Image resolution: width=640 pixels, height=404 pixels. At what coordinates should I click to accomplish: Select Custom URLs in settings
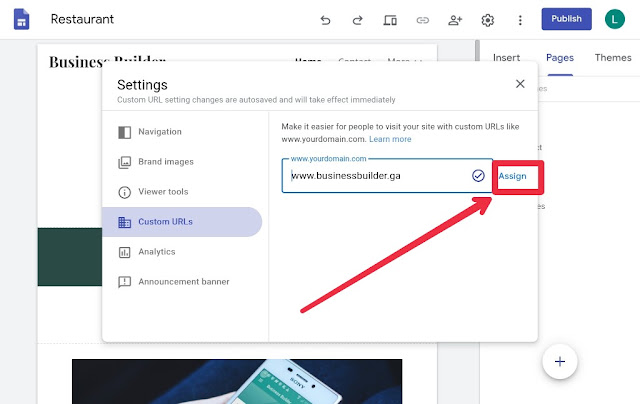[x=182, y=222]
